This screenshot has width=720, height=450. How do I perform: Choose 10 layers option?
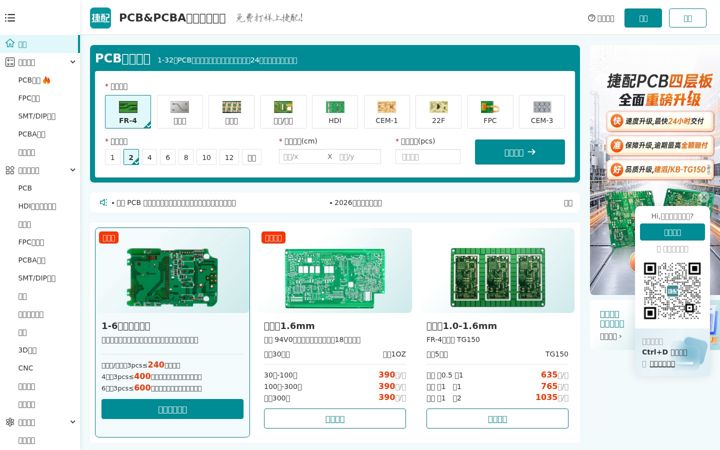207,157
